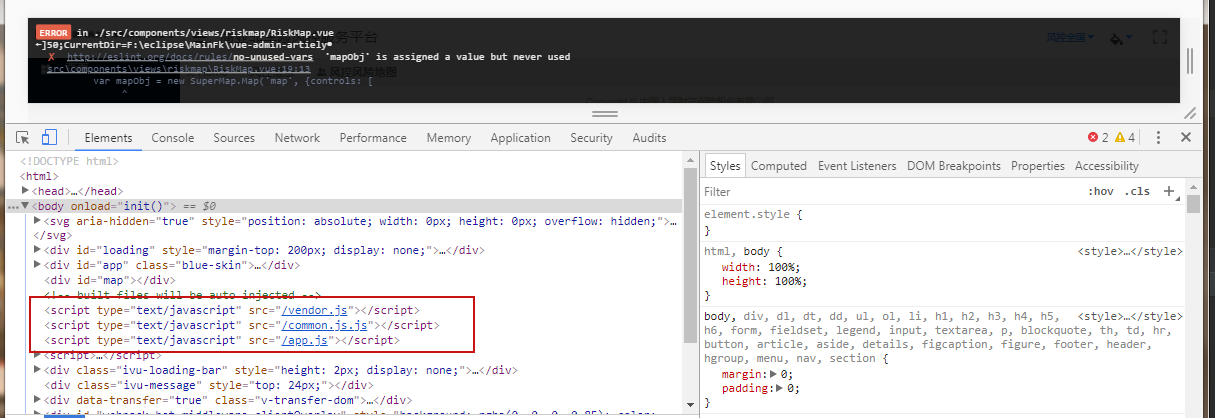Open the Event Listeners sidebar tab
This screenshot has width=1215, height=418.
tap(857, 166)
